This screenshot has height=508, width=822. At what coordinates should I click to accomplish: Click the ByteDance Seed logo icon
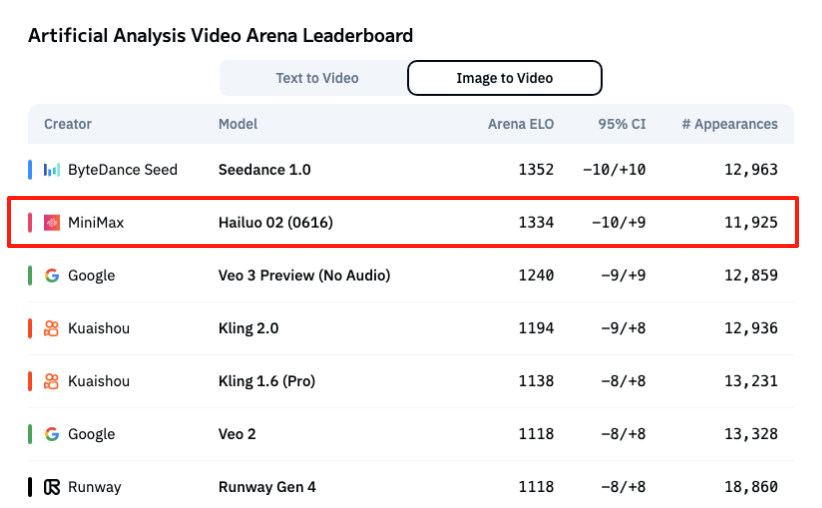(x=51, y=170)
